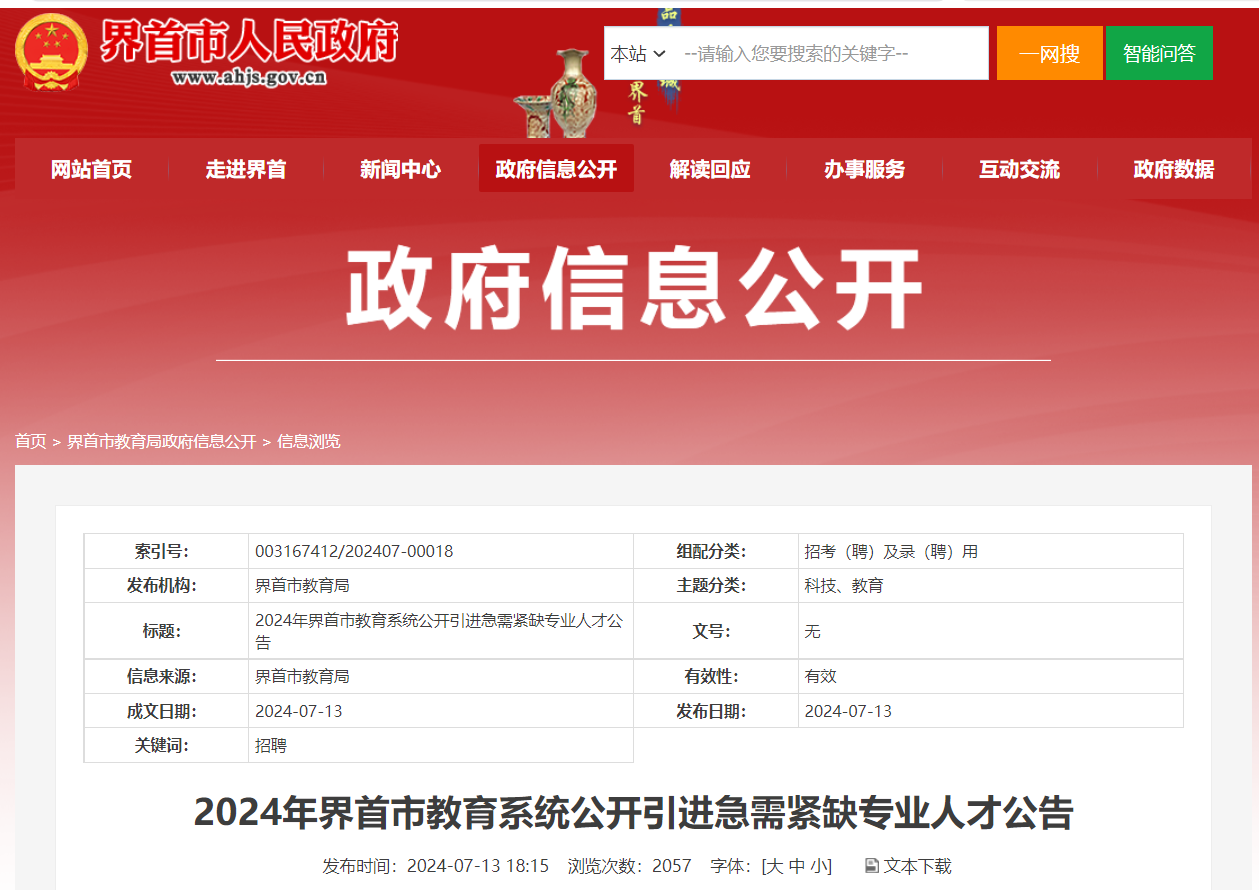This screenshot has height=890, width=1259.
Task: Click the 文号 value 无
Action: coord(812,631)
